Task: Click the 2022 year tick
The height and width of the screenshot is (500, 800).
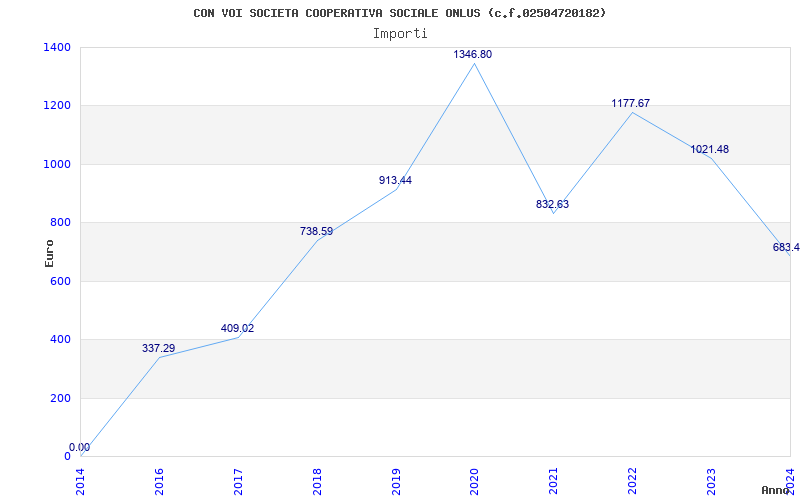Action: coord(633,481)
